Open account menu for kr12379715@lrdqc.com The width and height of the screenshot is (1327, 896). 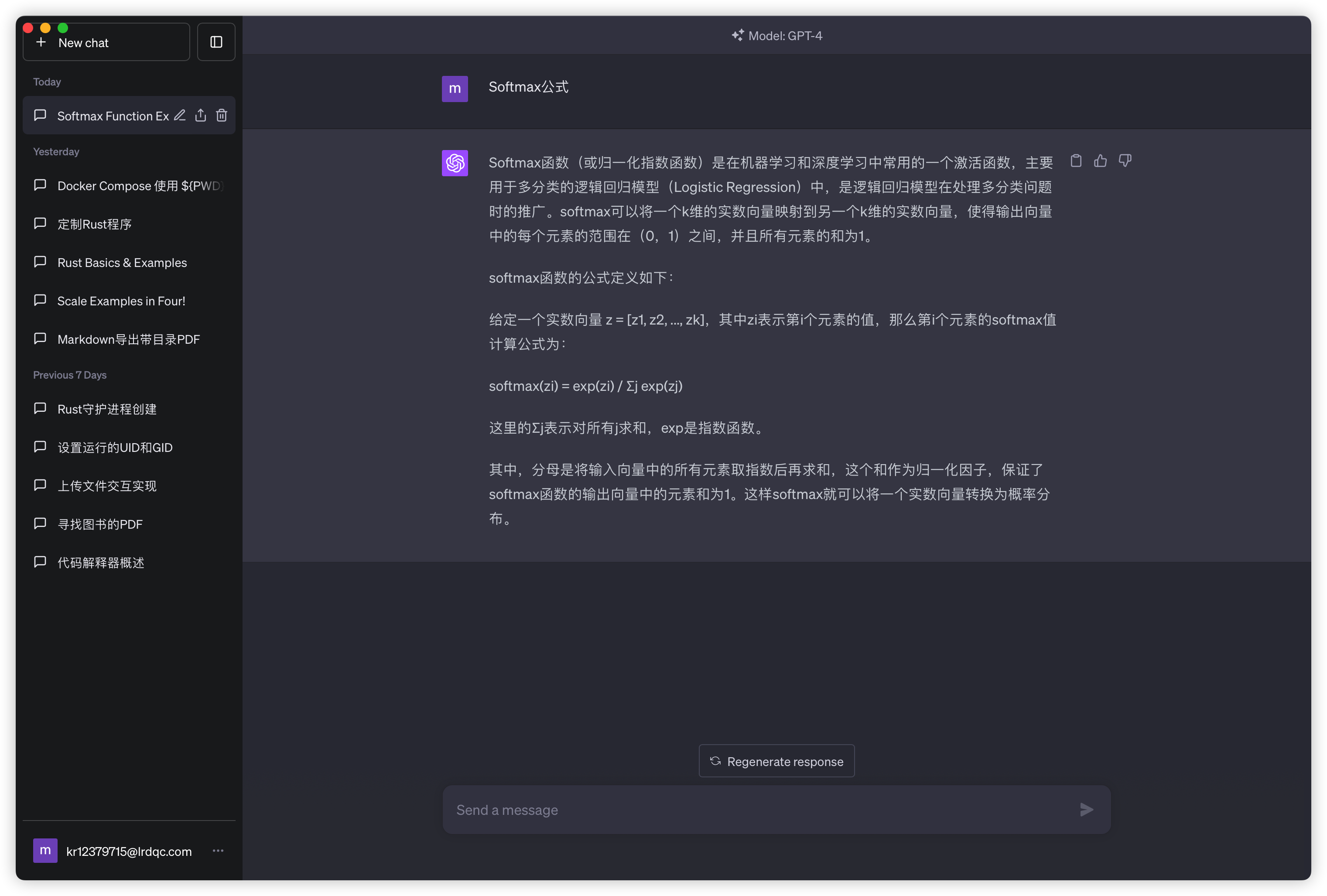tap(129, 851)
